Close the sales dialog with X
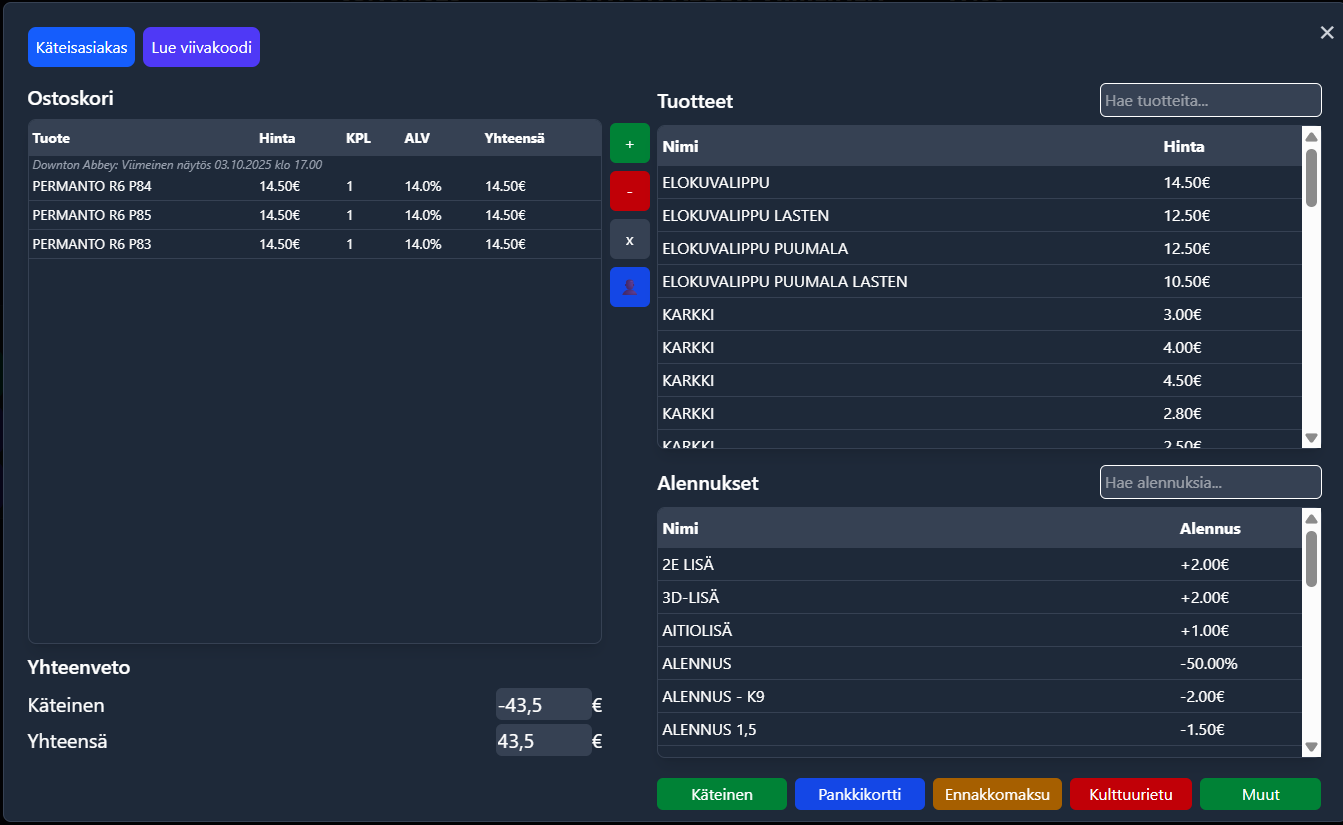 (x=1326, y=33)
